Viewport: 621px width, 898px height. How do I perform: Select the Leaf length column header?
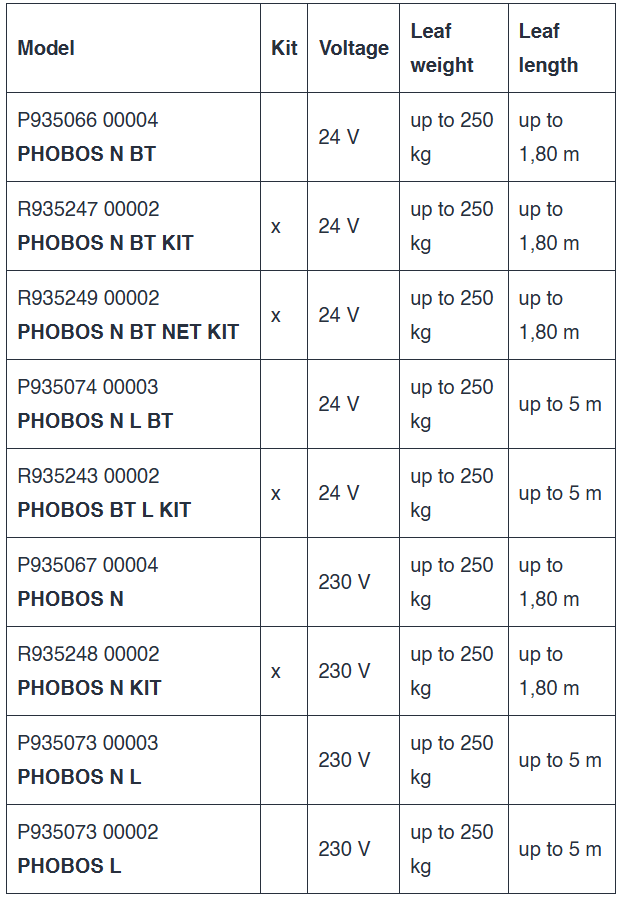[x=548, y=48]
